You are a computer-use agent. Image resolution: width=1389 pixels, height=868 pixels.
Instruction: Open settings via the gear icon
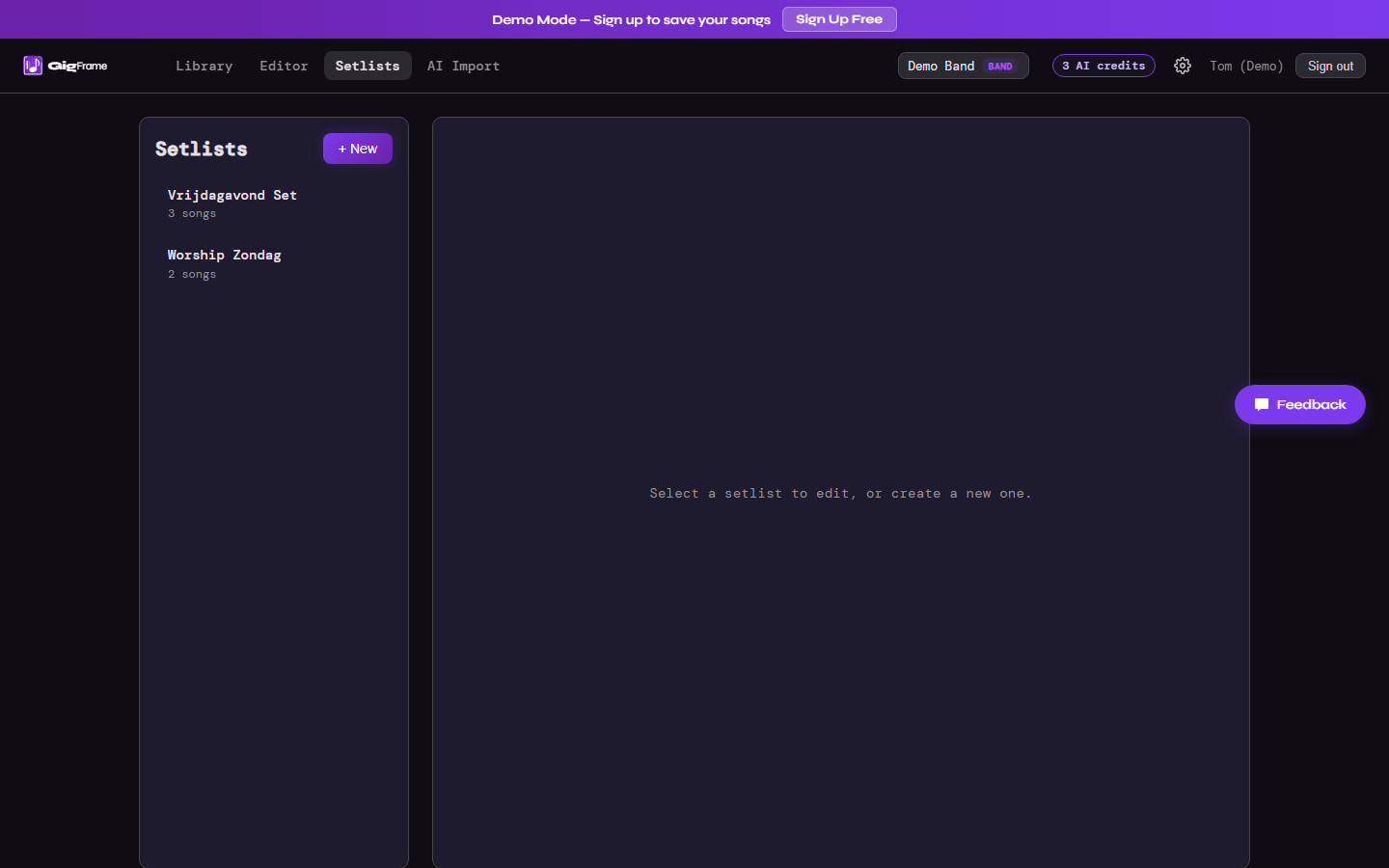coord(1183,66)
